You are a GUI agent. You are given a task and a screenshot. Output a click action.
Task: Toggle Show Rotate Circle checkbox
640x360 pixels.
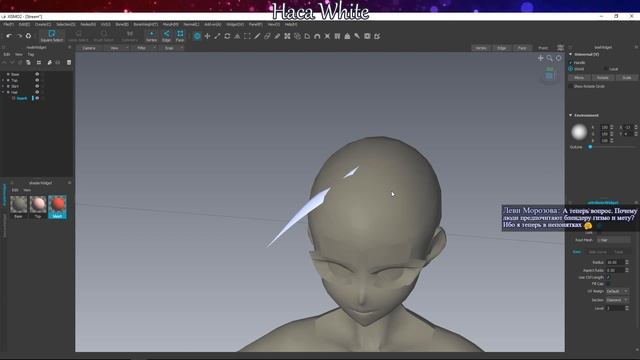coord(571,86)
